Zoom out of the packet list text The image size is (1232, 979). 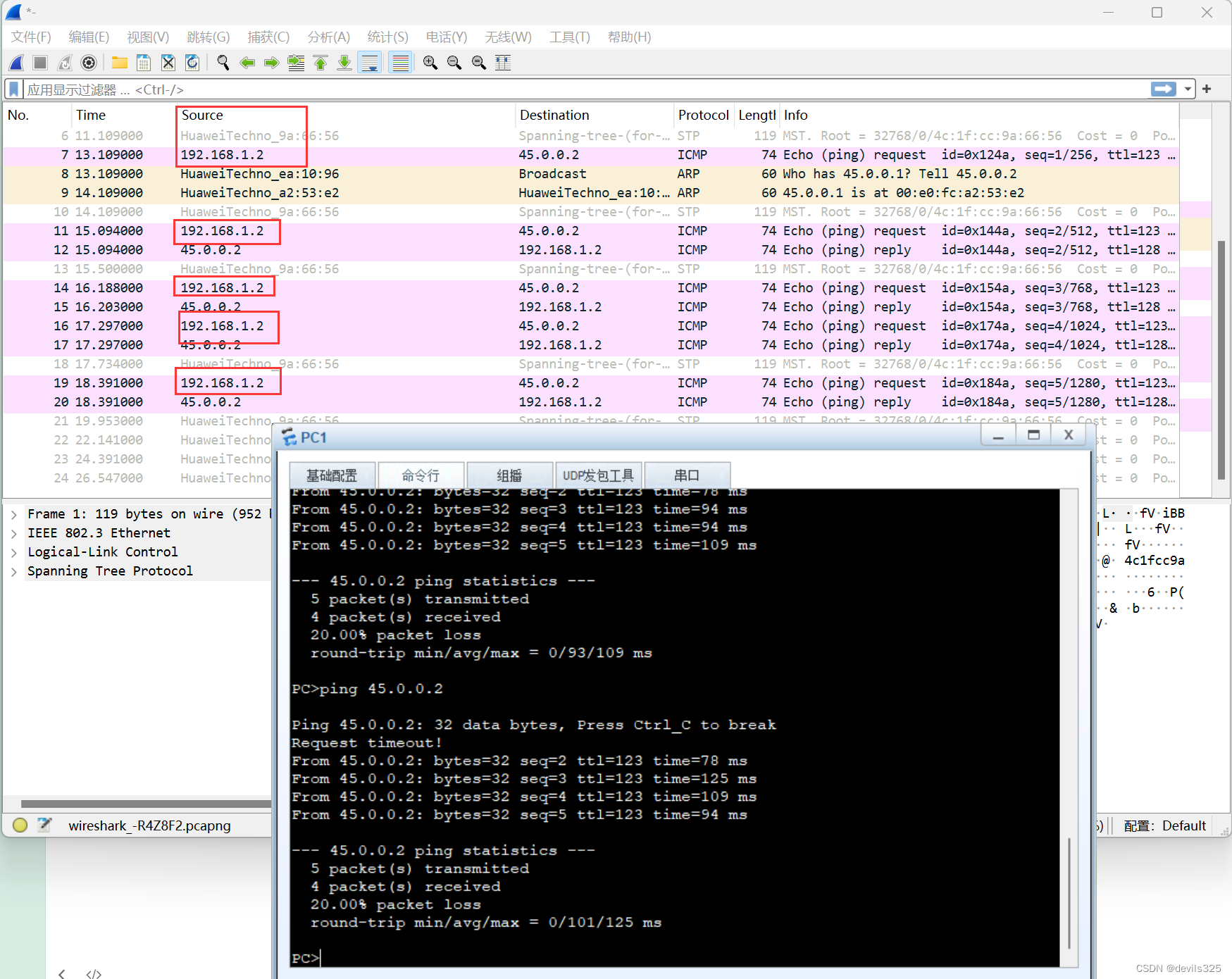click(x=454, y=63)
